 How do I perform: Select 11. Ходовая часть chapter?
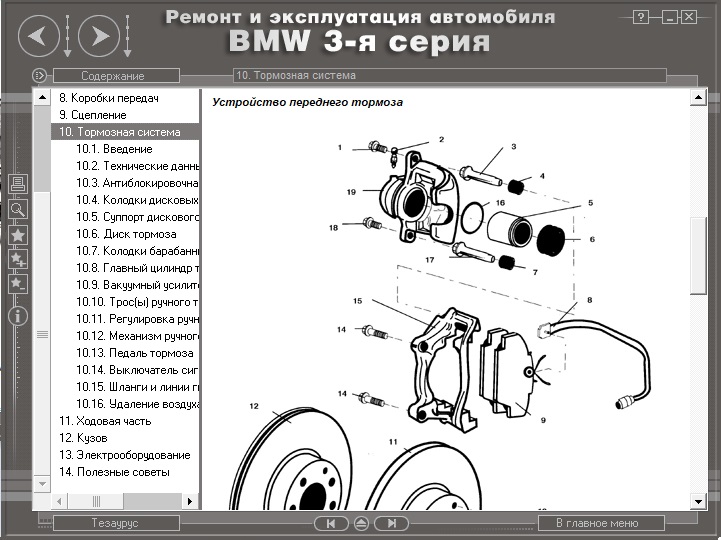click(105, 421)
